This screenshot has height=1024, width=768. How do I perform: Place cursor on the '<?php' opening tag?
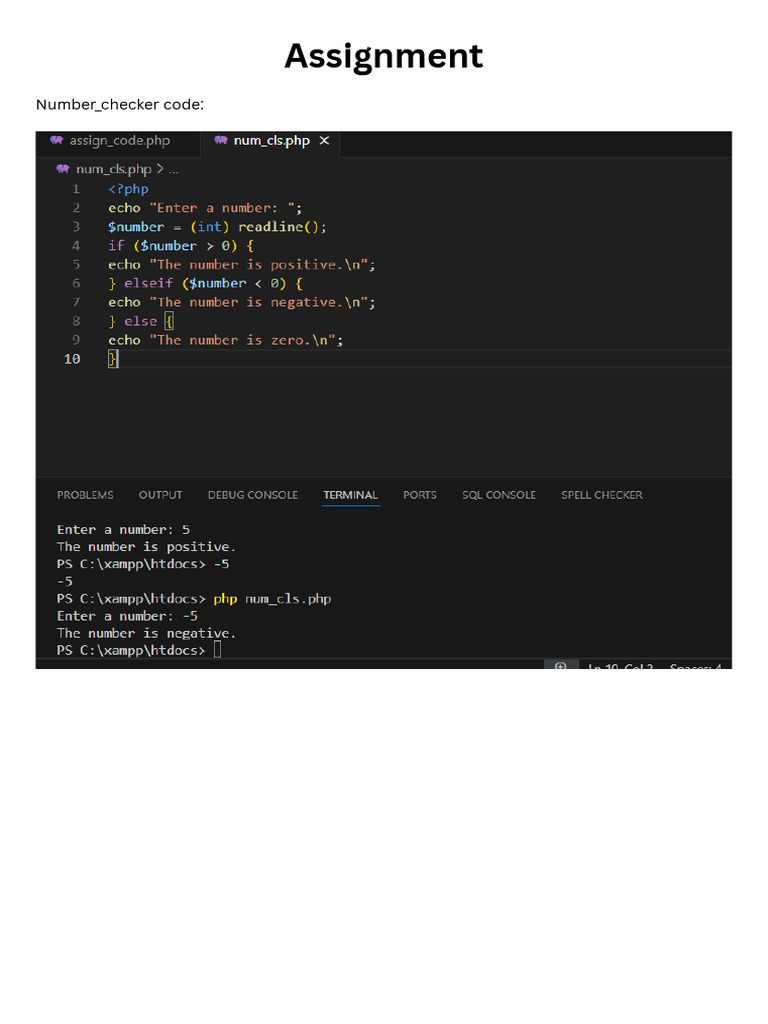pyautogui.click(x=129, y=189)
